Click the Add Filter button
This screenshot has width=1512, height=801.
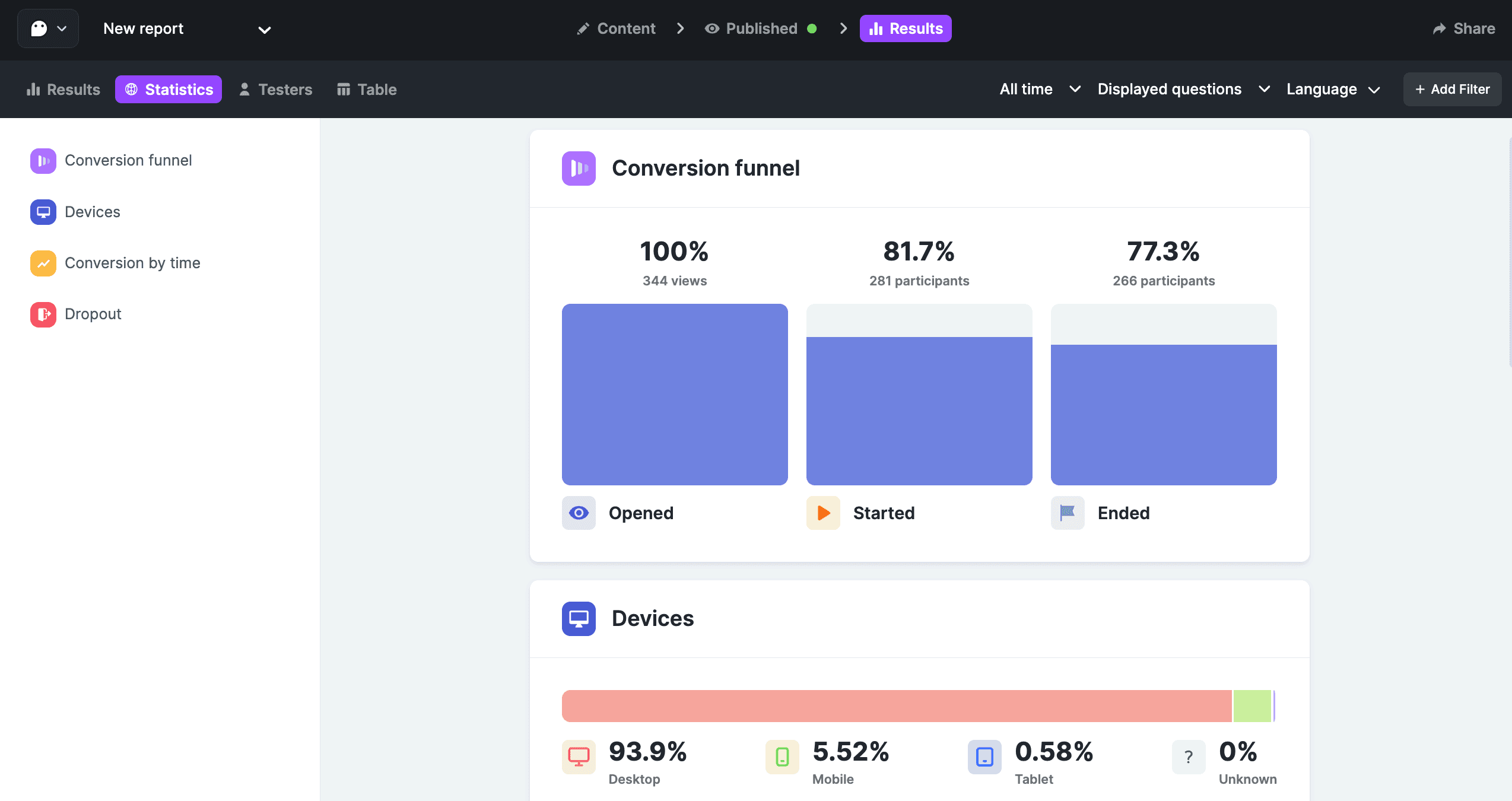tap(1452, 89)
